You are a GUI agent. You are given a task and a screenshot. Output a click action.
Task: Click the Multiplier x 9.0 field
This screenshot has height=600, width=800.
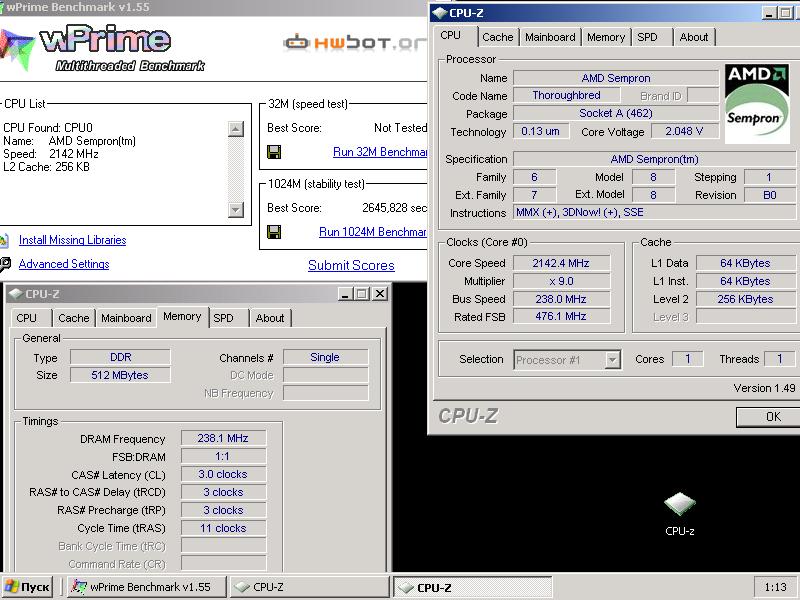561,281
